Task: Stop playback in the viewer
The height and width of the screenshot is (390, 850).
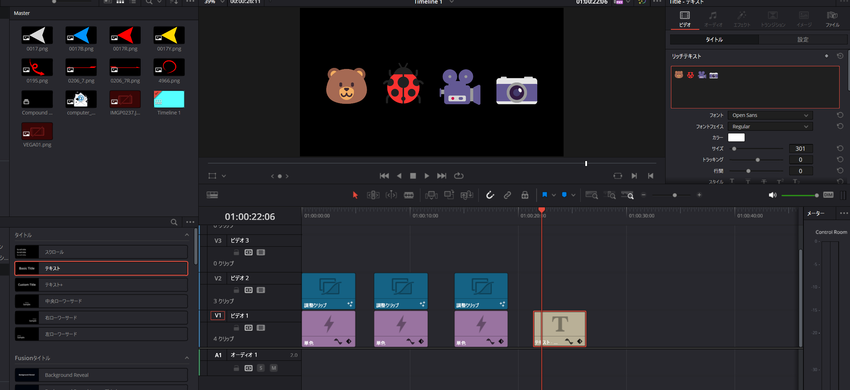Action: click(413, 176)
